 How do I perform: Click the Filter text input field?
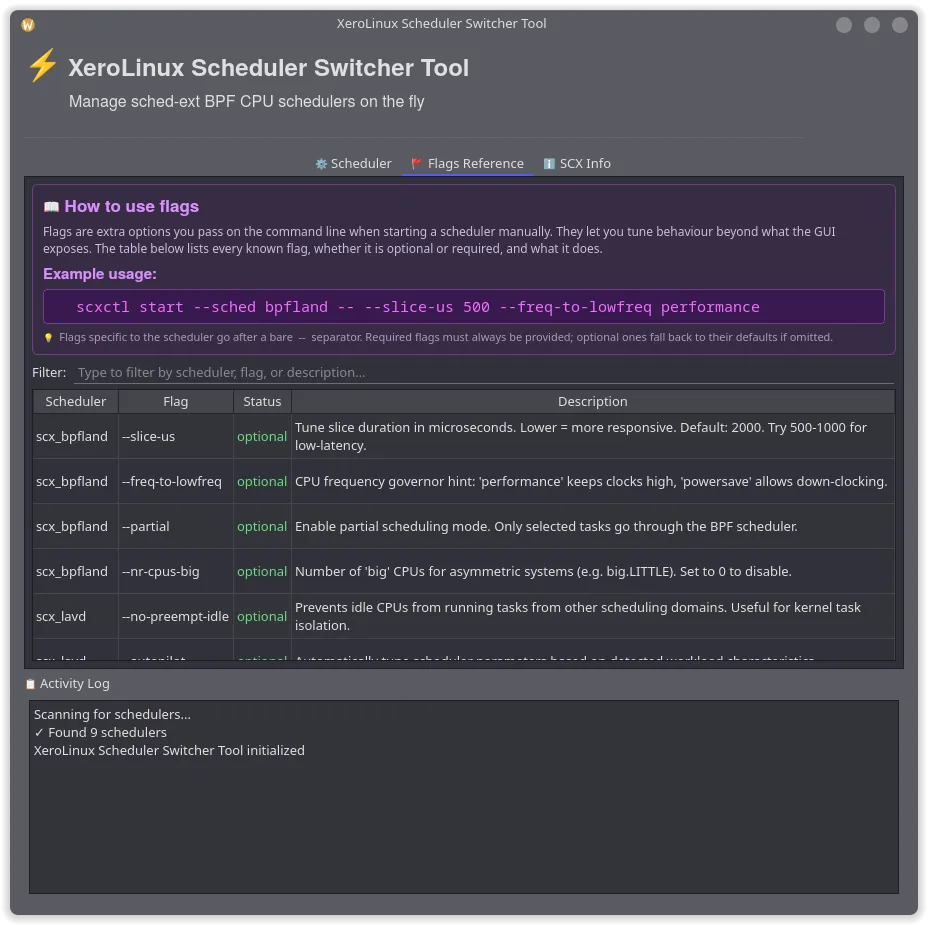click(483, 372)
